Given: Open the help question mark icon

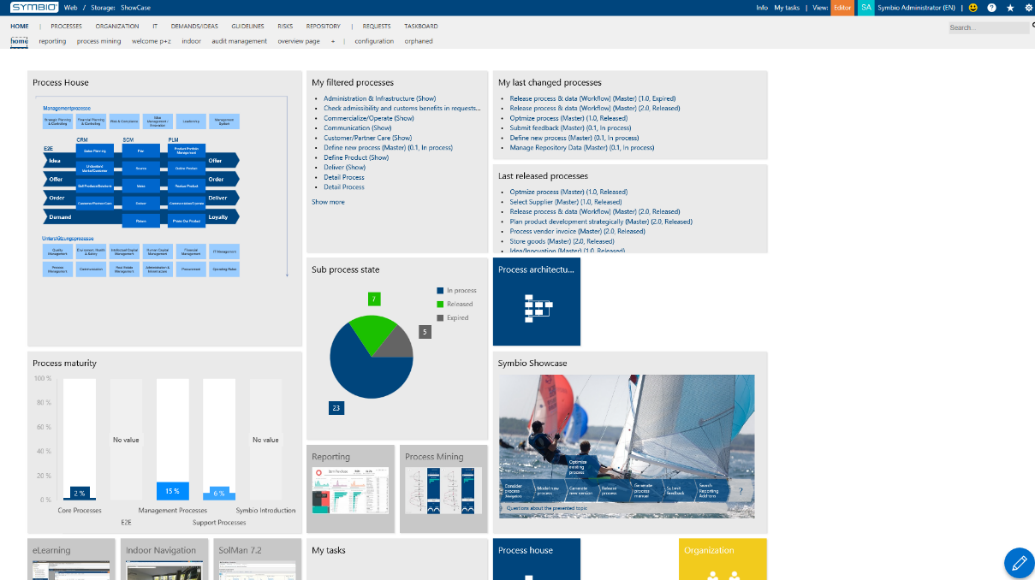Looking at the screenshot, I should tap(991, 8).
